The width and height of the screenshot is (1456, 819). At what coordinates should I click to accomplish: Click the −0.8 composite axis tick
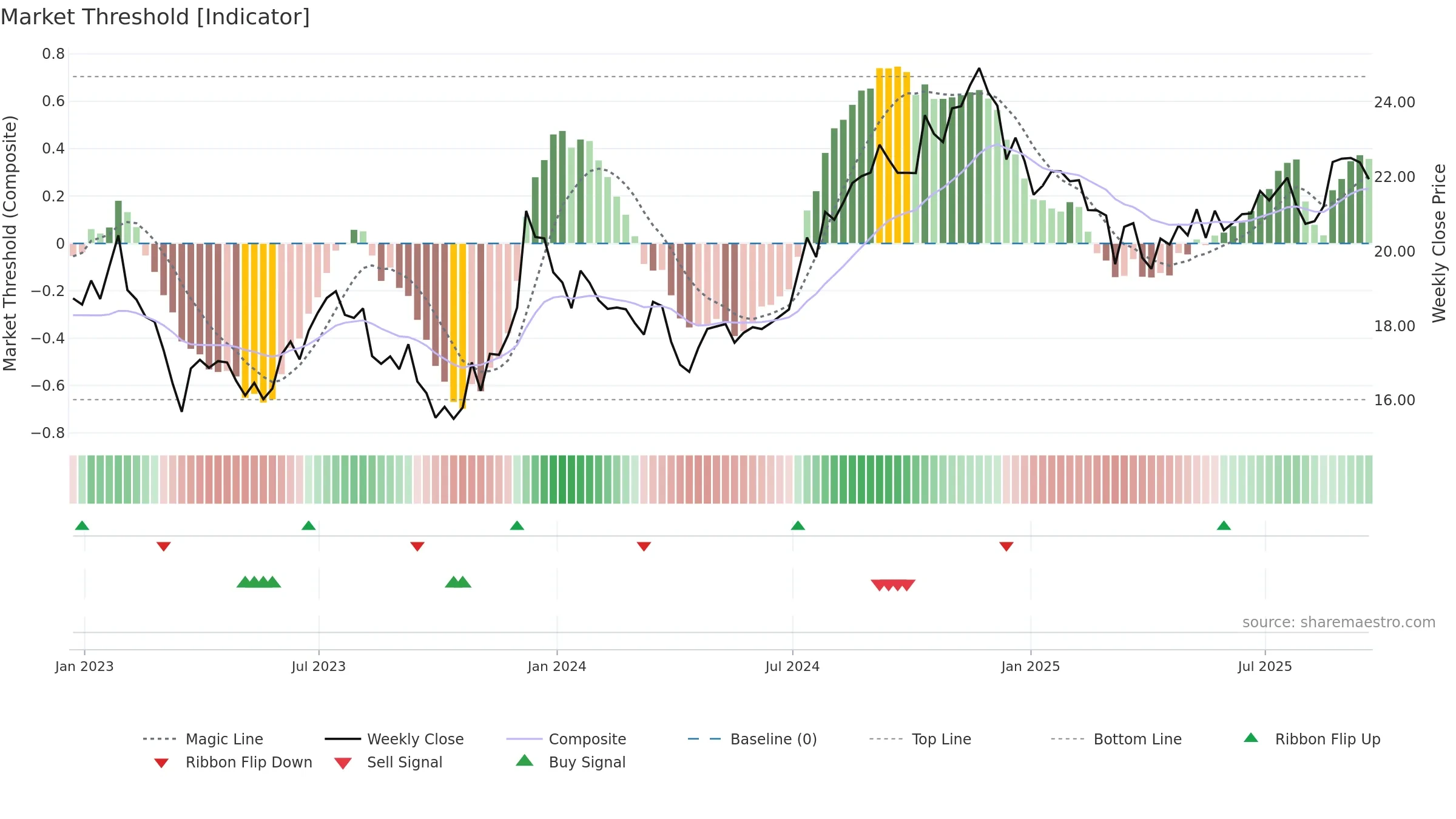[x=48, y=433]
